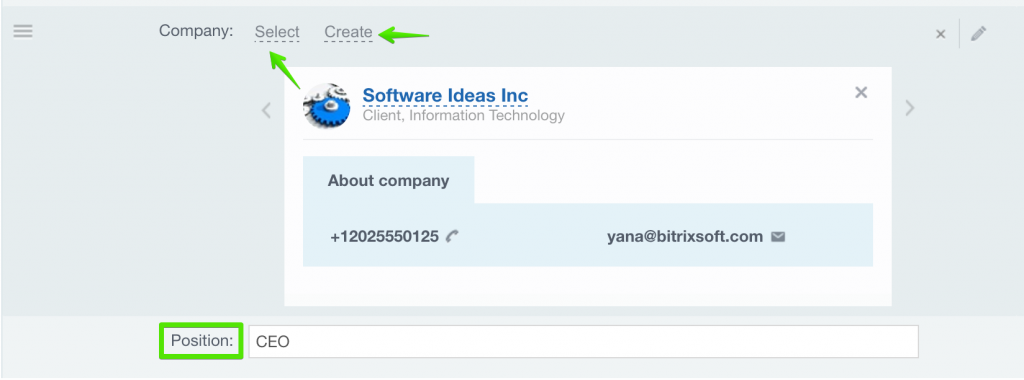Open the Software Ideas Inc company link
Image resolution: width=1024 pixels, height=380 pixels.
tap(445, 95)
